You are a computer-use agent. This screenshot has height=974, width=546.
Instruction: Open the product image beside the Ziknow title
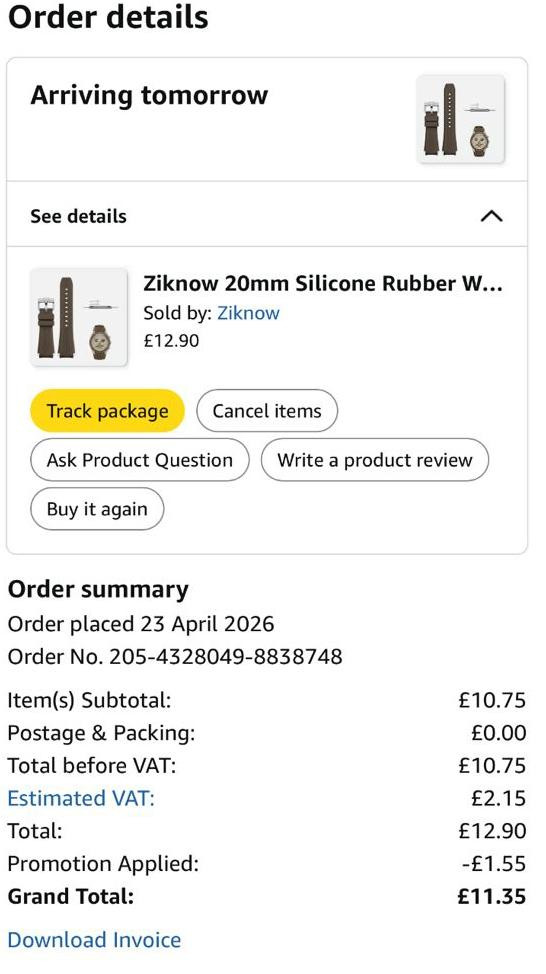point(79,317)
